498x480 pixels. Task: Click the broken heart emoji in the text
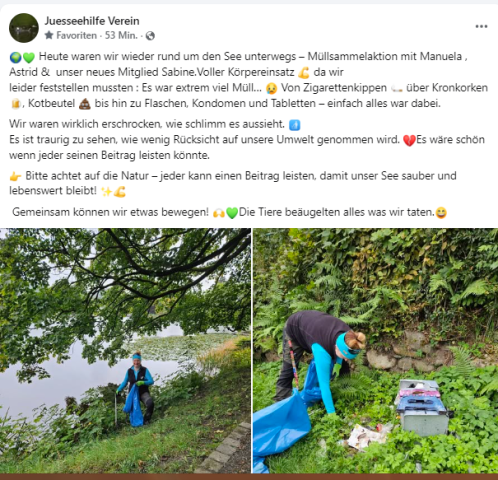click(x=409, y=140)
